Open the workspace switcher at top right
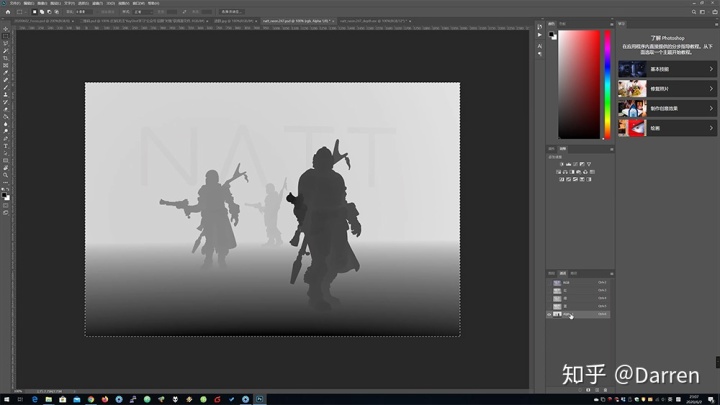The image size is (720, 405). point(703,12)
